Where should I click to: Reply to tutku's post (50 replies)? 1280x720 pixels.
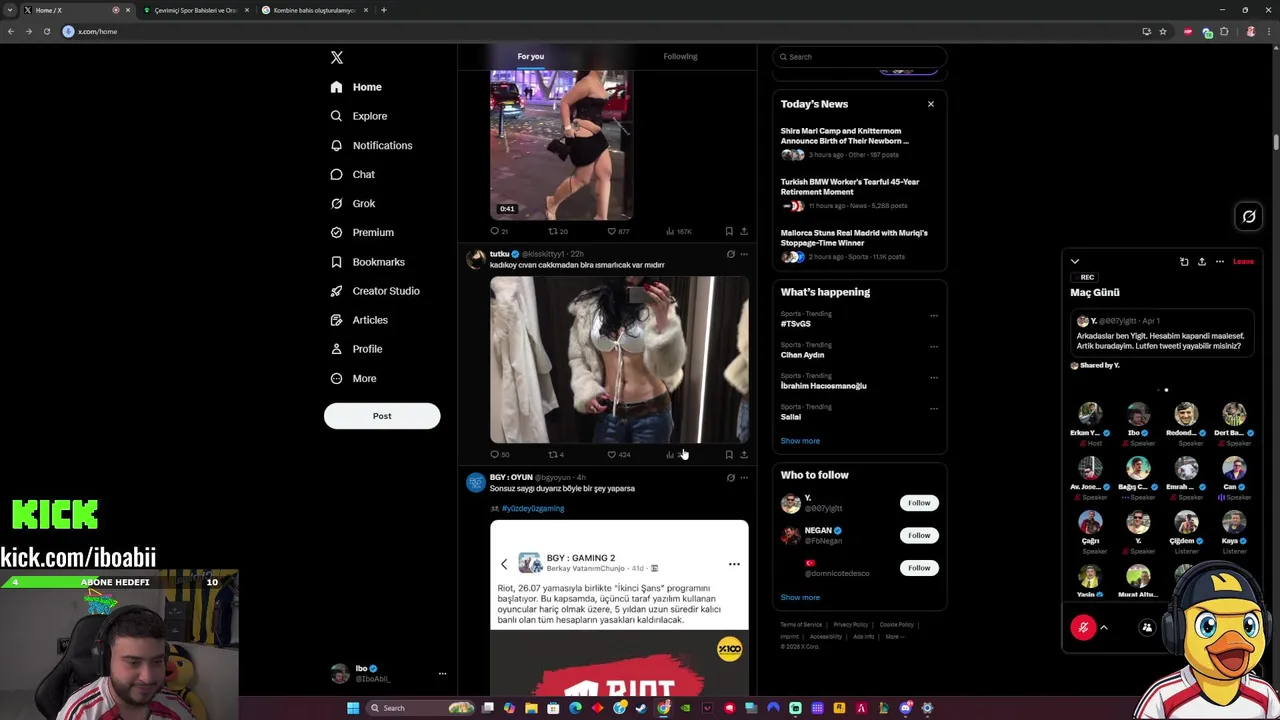coord(499,455)
